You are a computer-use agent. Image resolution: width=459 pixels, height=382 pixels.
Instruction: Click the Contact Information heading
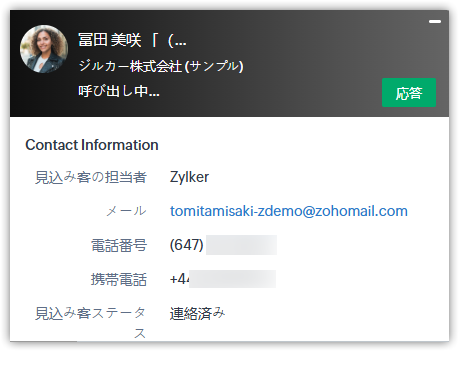92,145
